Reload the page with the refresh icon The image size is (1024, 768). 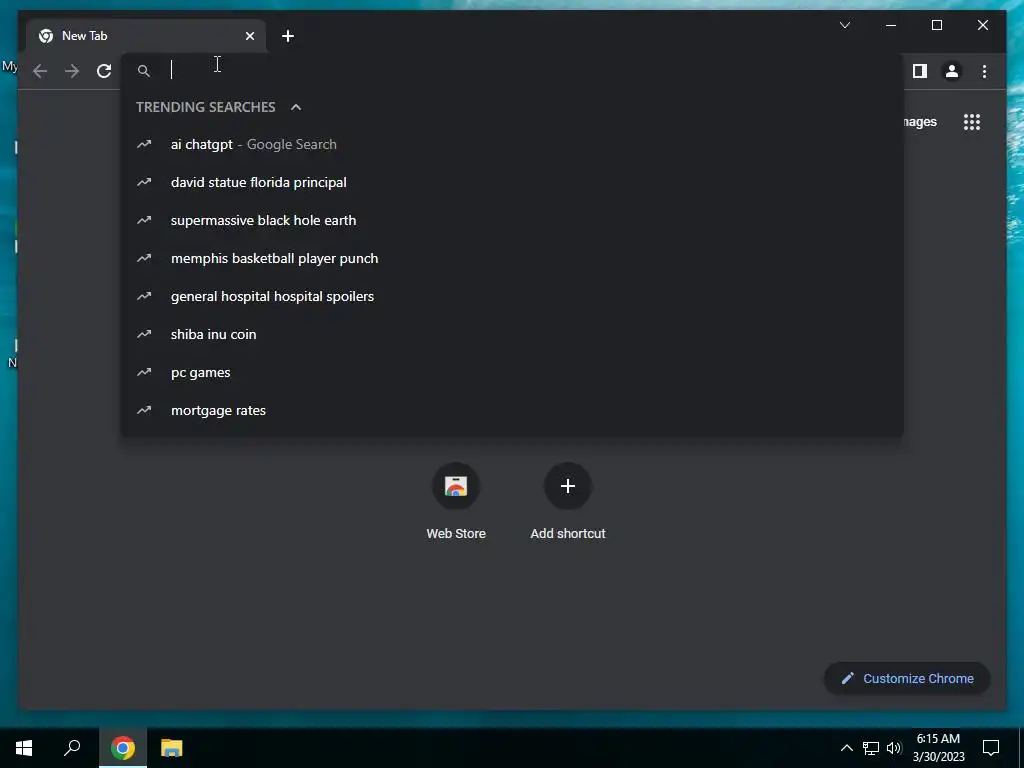click(104, 71)
